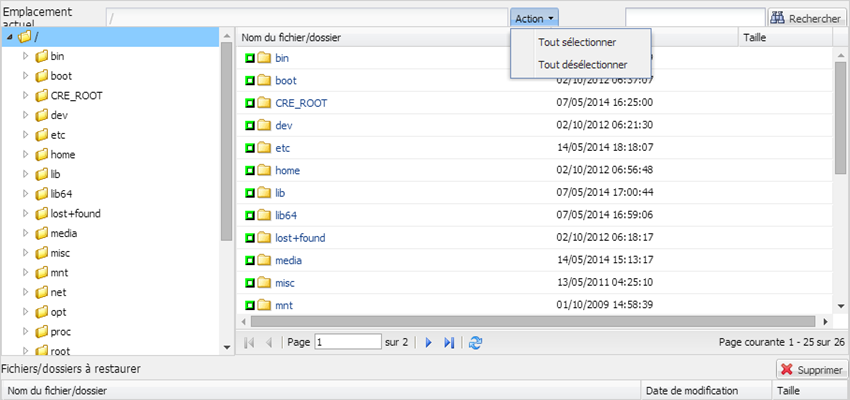The height and width of the screenshot is (400, 850).
Task: Click the net folder icon in tree
Action: click(42, 292)
